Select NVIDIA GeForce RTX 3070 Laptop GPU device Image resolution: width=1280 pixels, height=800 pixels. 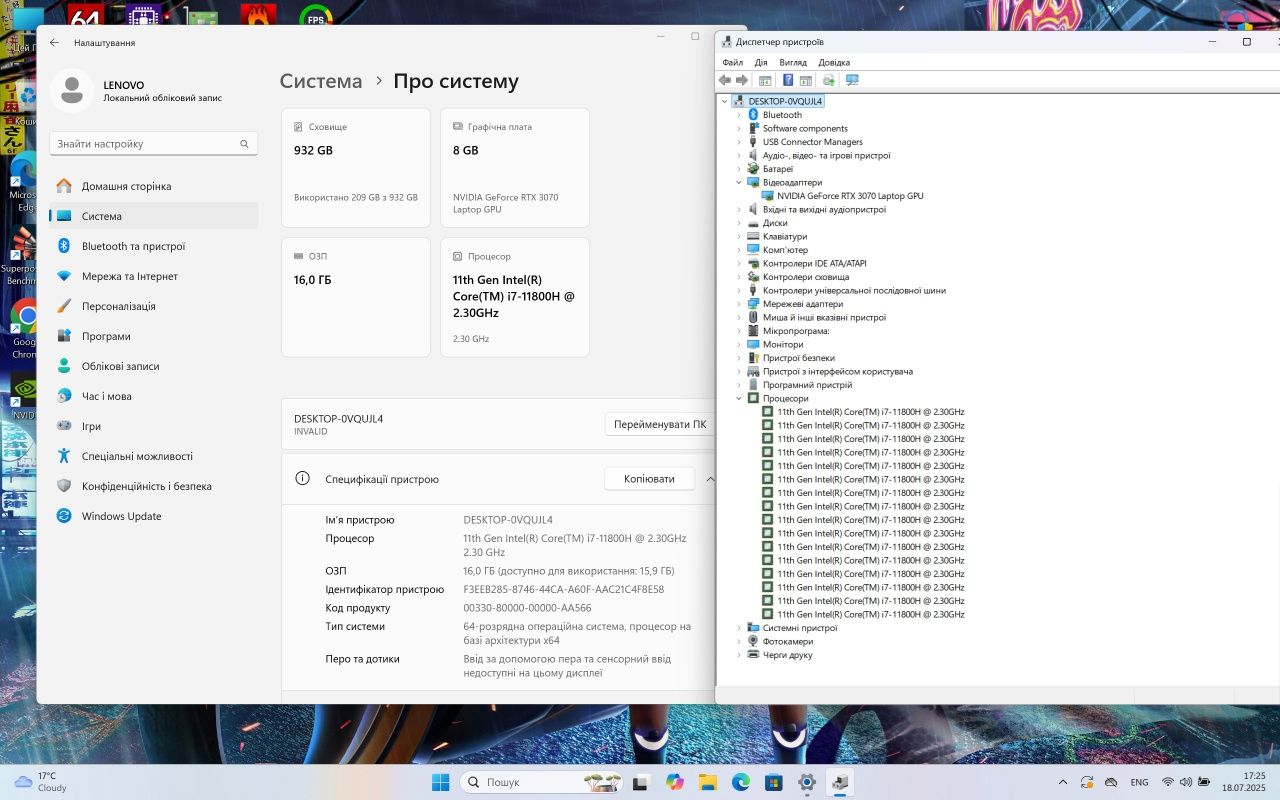(x=850, y=196)
